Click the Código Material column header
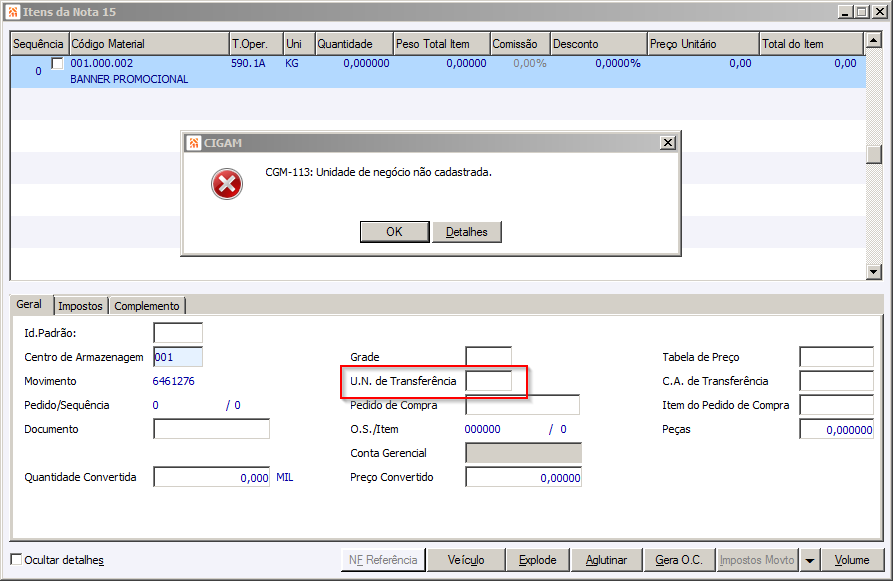Screen dimensions: 893x581 149,44
